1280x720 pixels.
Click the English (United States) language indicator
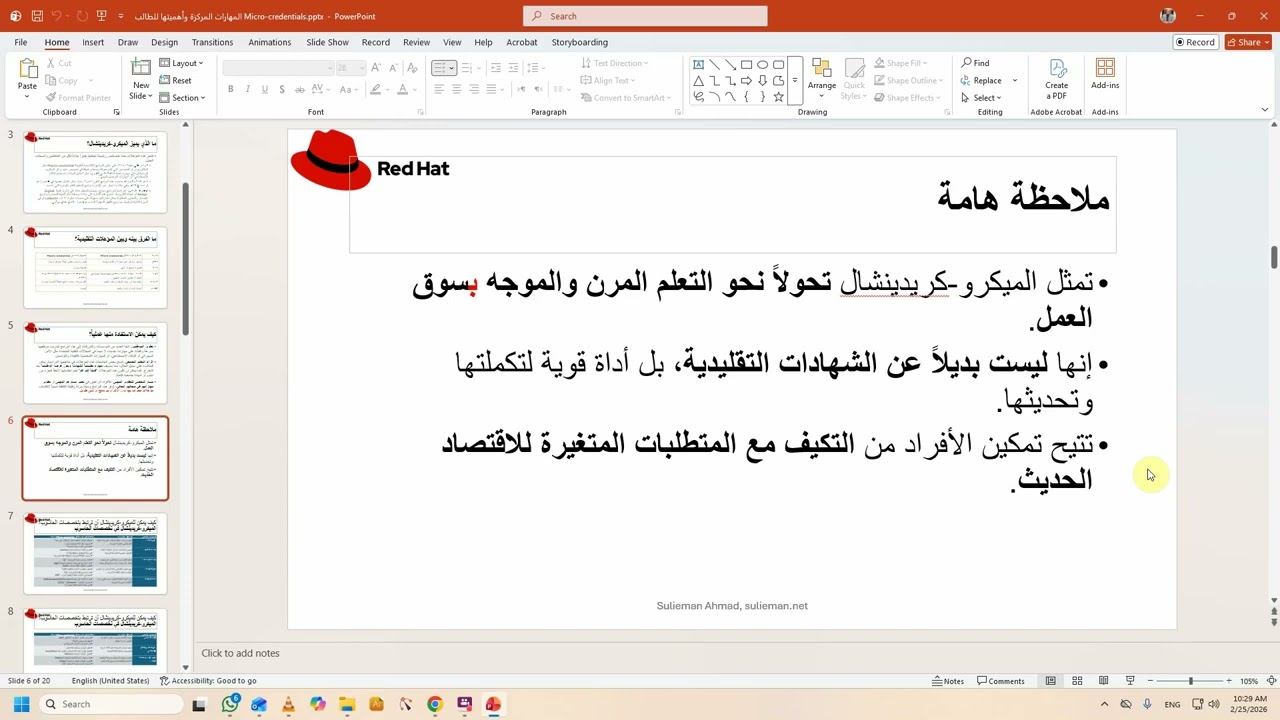click(110, 681)
